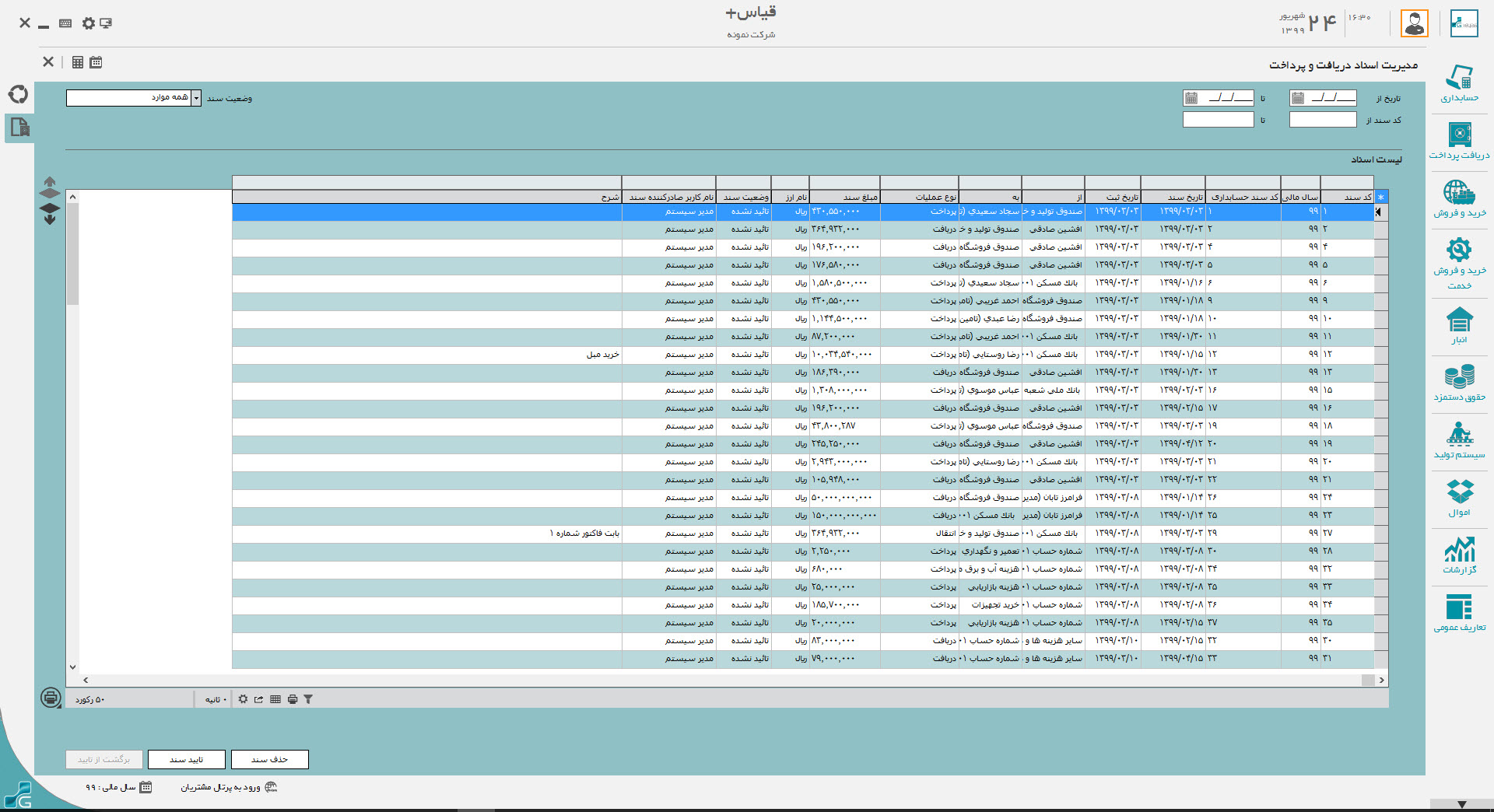This screenshot has height=812, width=1494.
Task: Select the row with description خرید مبل
Action: coord(803,355)
